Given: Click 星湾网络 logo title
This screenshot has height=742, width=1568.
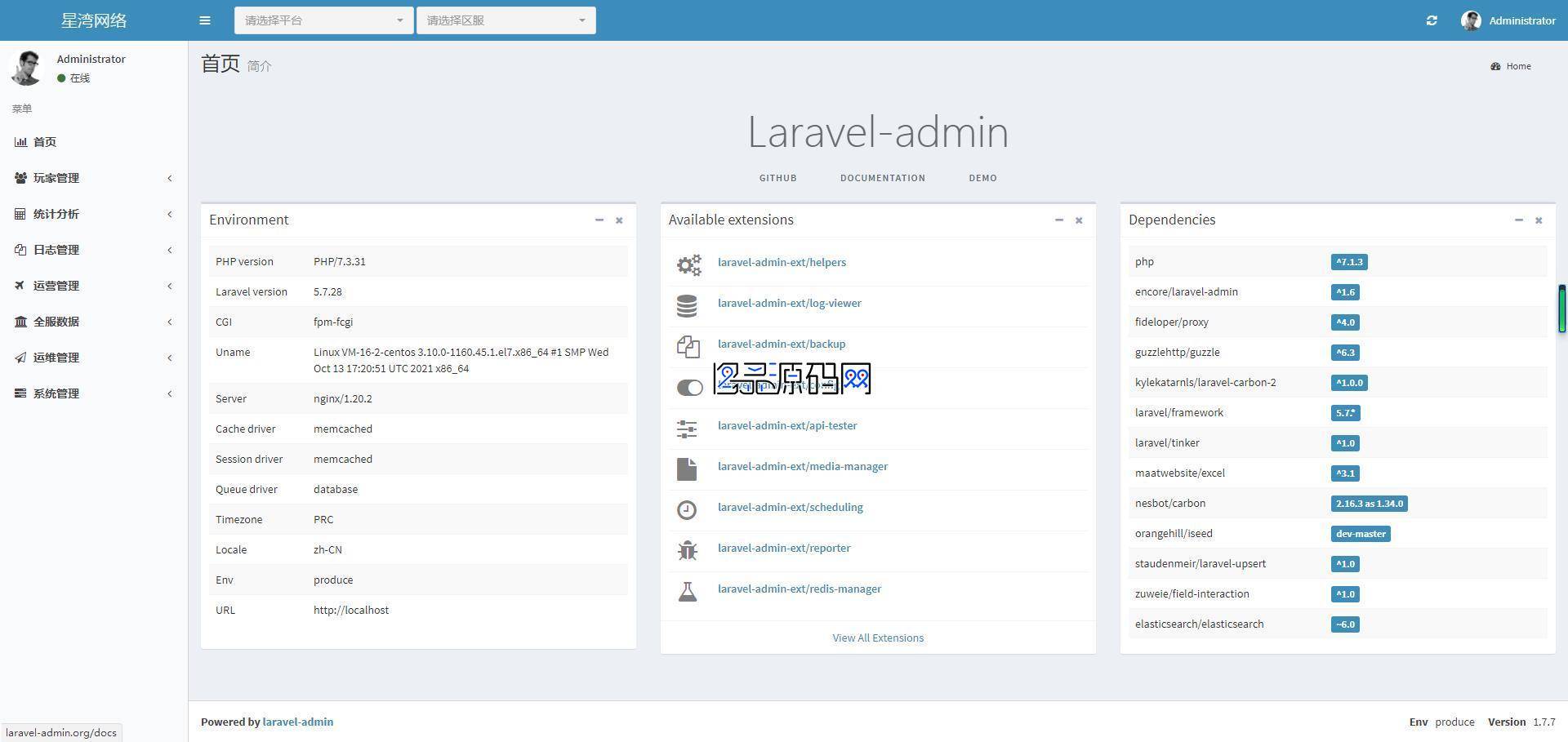Looking at the screenshot, I should [94, 20].
